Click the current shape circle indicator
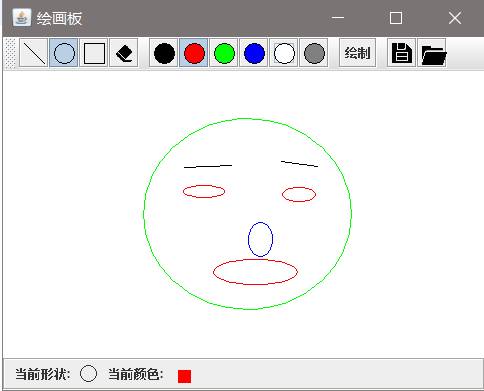The image size is (484, 391). 88,373
